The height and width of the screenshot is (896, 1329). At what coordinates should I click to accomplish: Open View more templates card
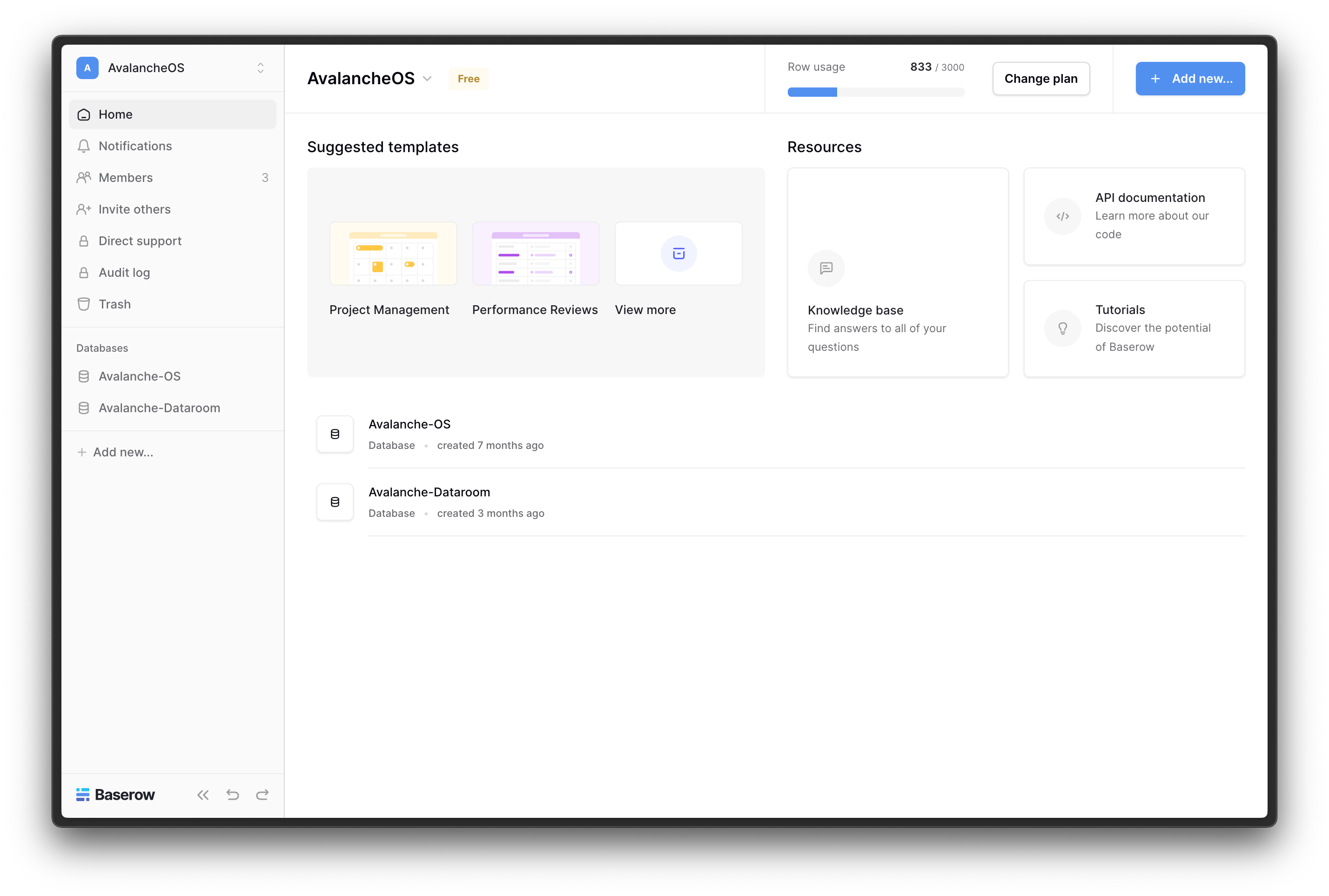[x=678, y=254]
